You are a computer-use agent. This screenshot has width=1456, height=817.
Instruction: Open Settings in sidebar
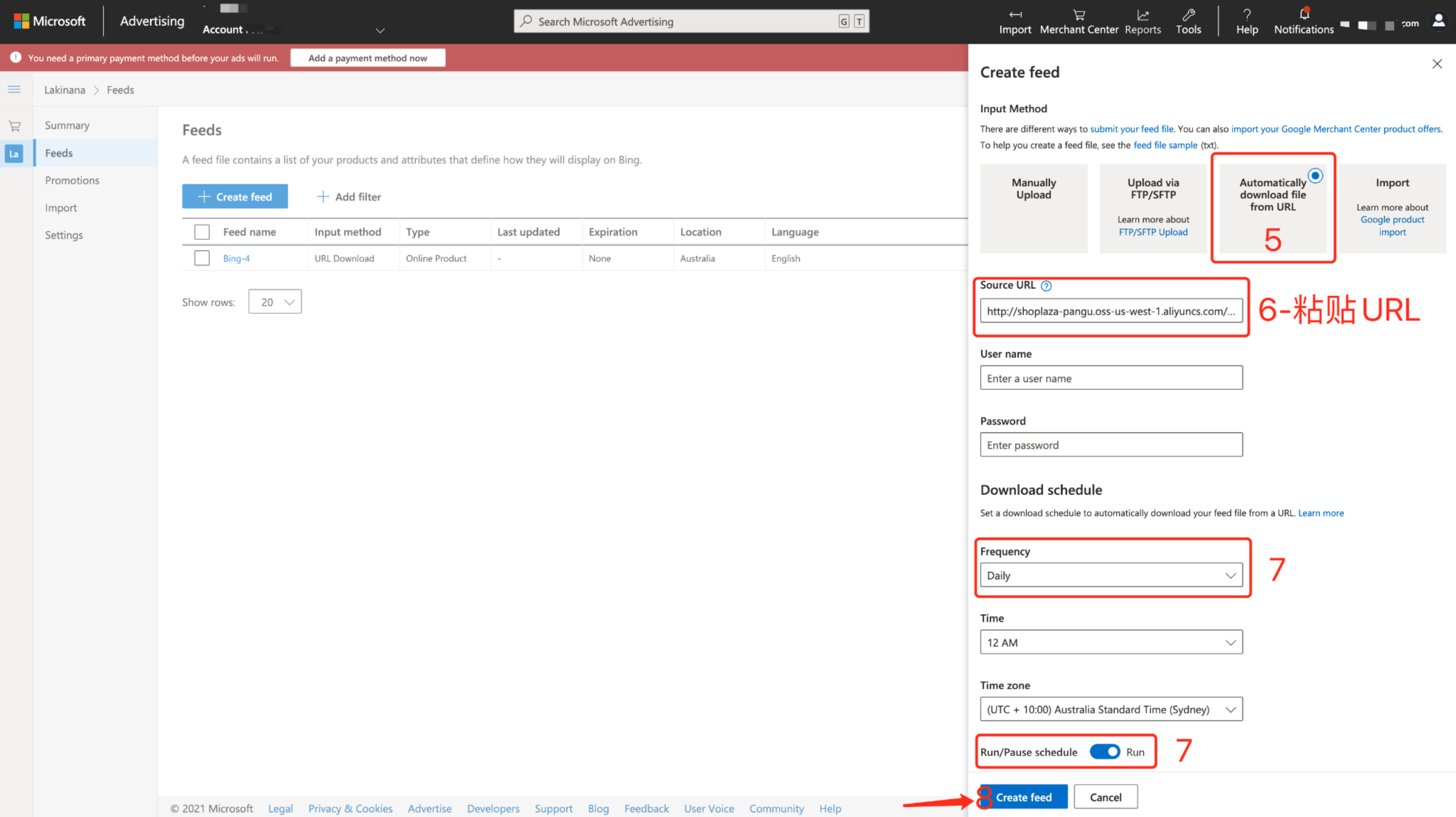(x=64, y=235)
